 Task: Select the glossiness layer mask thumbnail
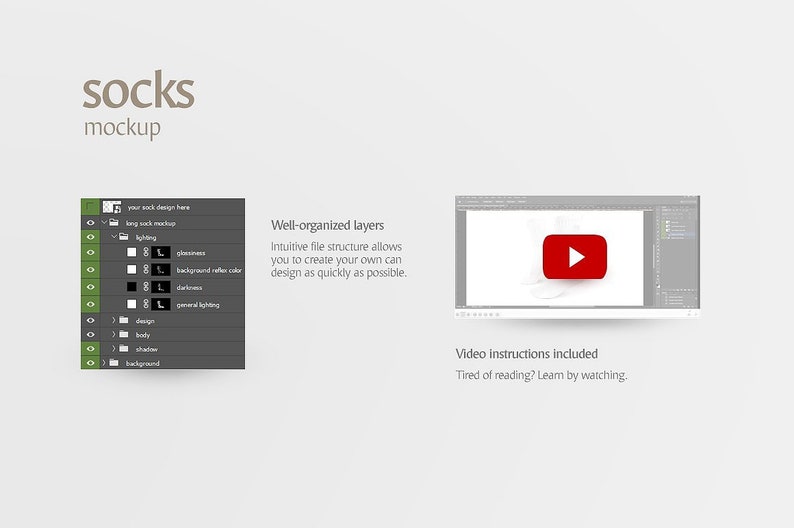coord(161,252)
